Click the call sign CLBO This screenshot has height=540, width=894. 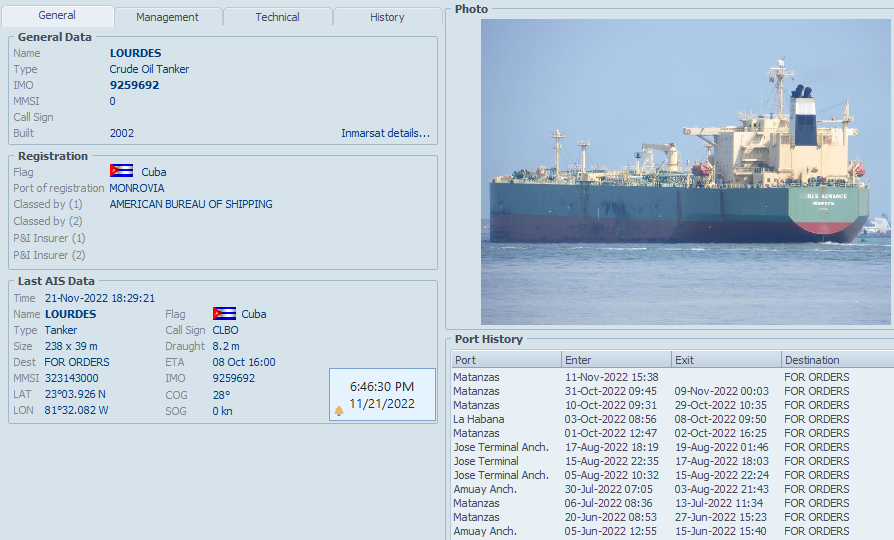pyautogui.click(x=226, y=330)
